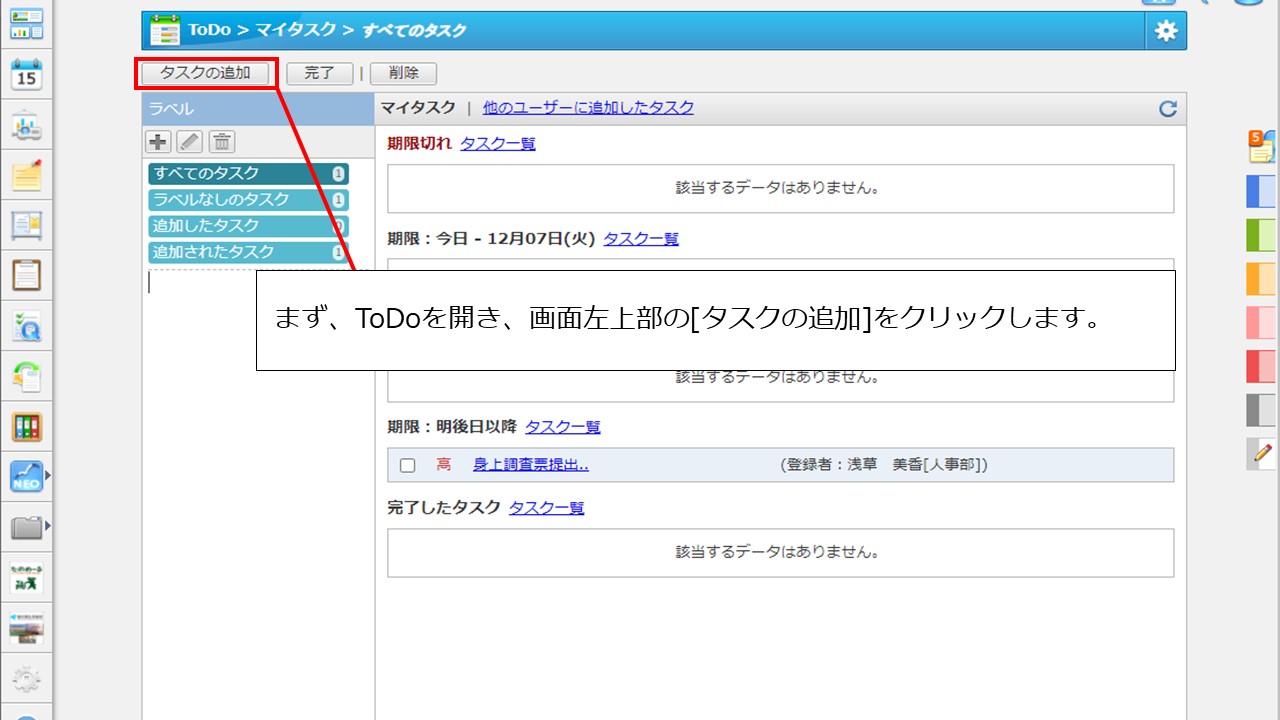Open the yellow sticky note sidebar icon
The width and height of the screenshot is (1280, 720).
click(x=26, y=175)
